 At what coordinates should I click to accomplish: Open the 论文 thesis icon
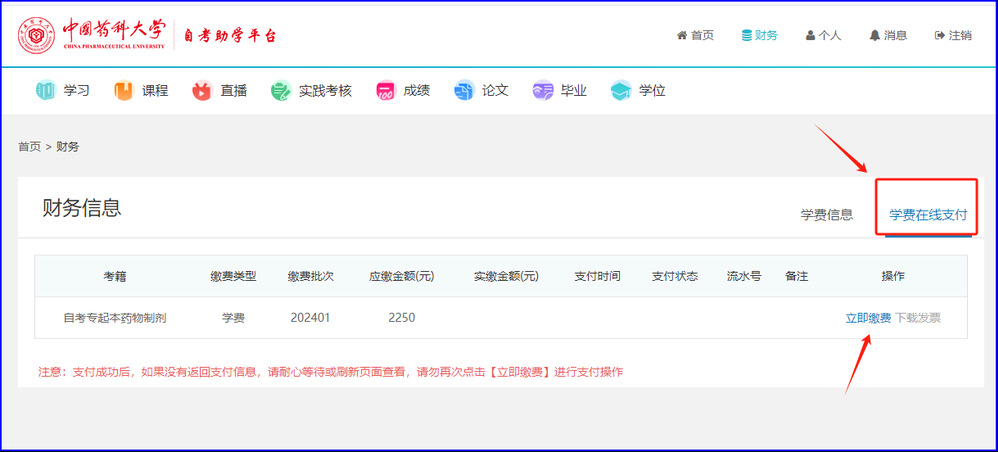point(464,91)
